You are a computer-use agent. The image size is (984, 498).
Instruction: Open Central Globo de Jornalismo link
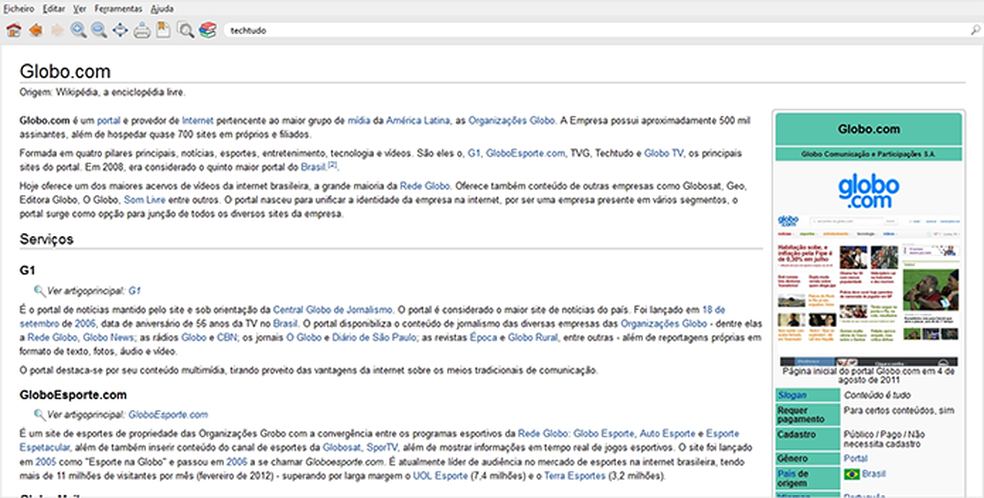[333, 310]
